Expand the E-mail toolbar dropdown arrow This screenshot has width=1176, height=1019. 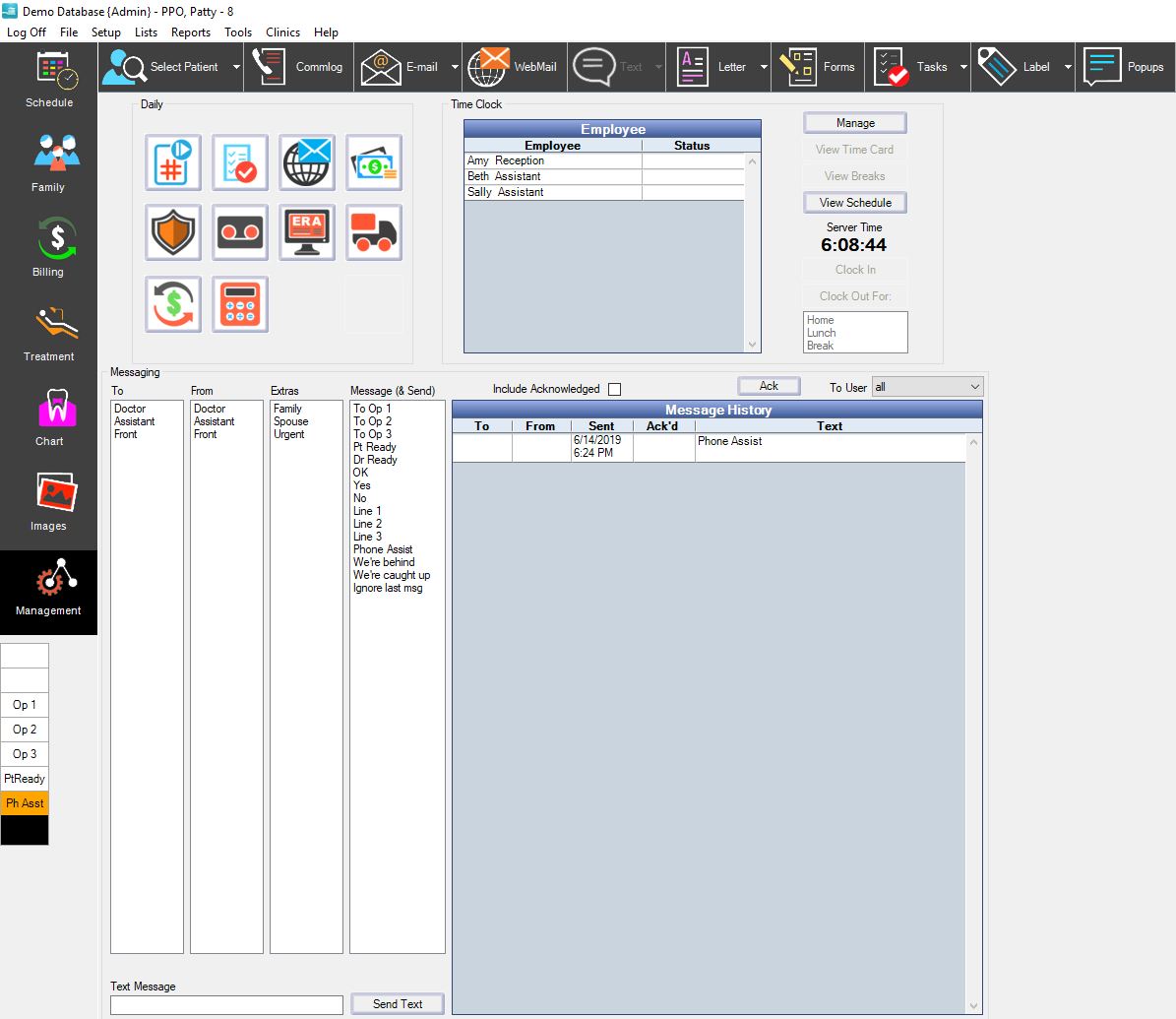(x=454, y=66)
